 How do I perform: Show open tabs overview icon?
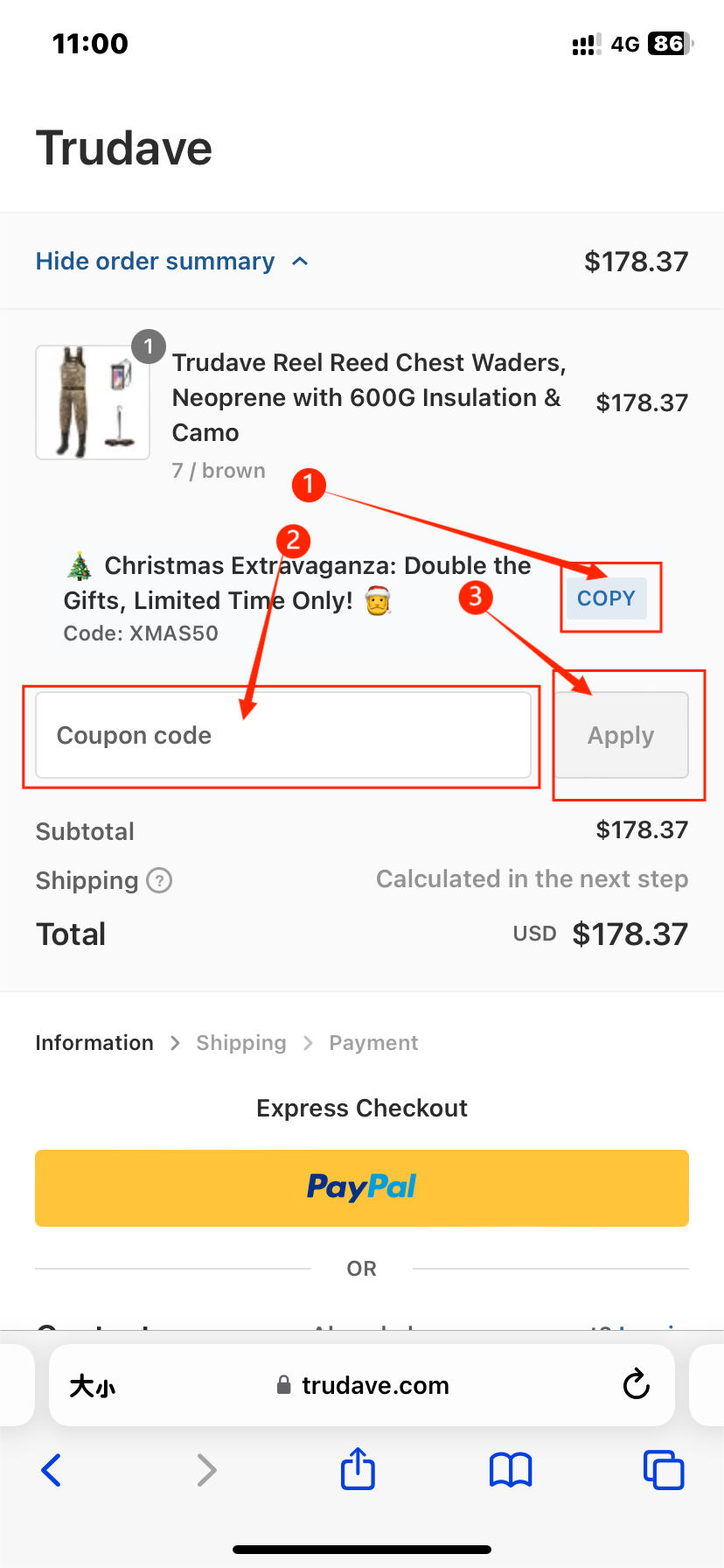664,1470
